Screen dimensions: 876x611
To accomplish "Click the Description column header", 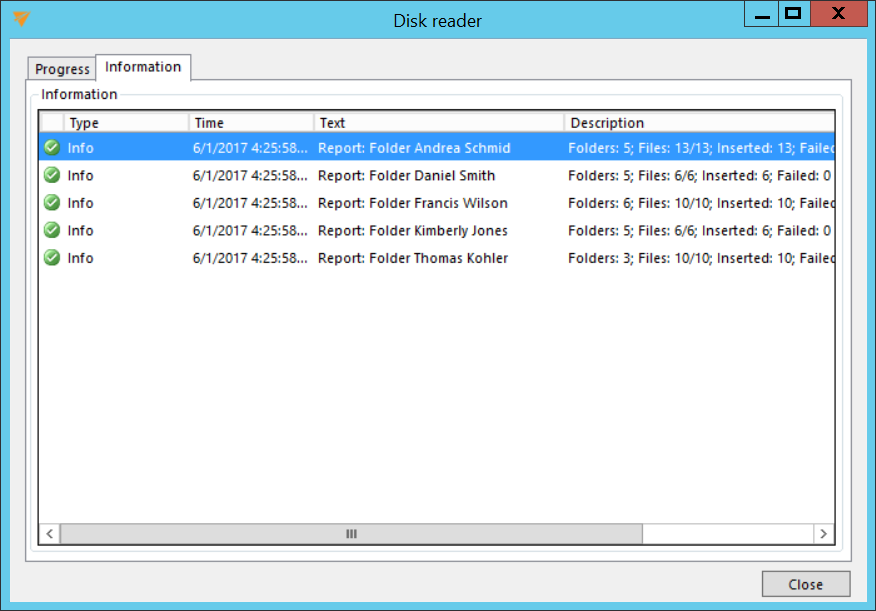I will point(698,123).
